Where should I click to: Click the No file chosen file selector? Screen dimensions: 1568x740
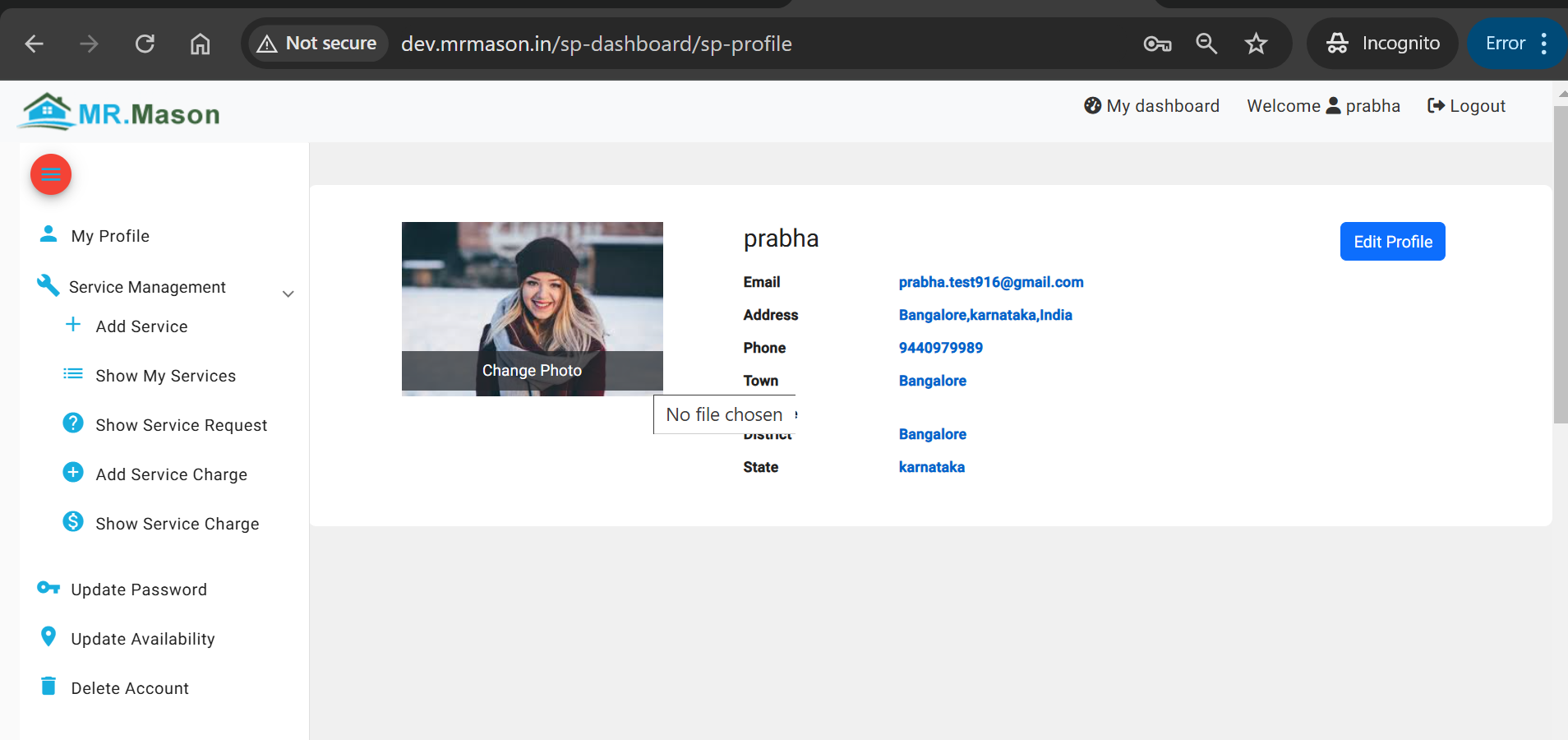tap(723, 414)
